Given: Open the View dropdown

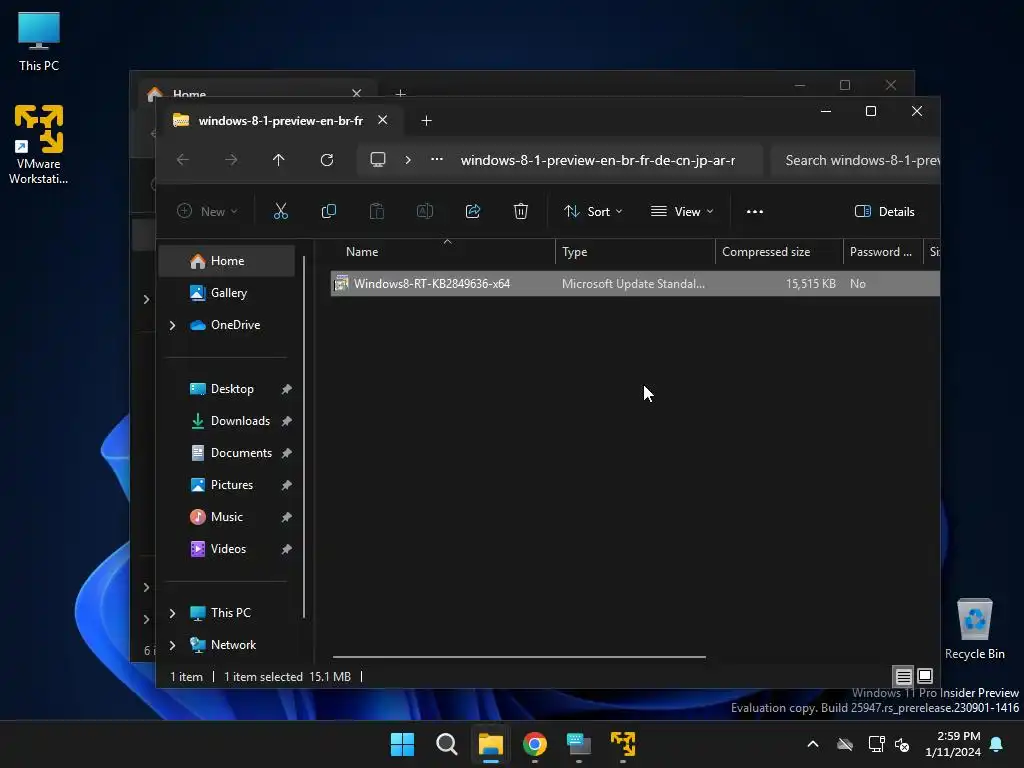Looking at the screenshot, I should (682, 212).
